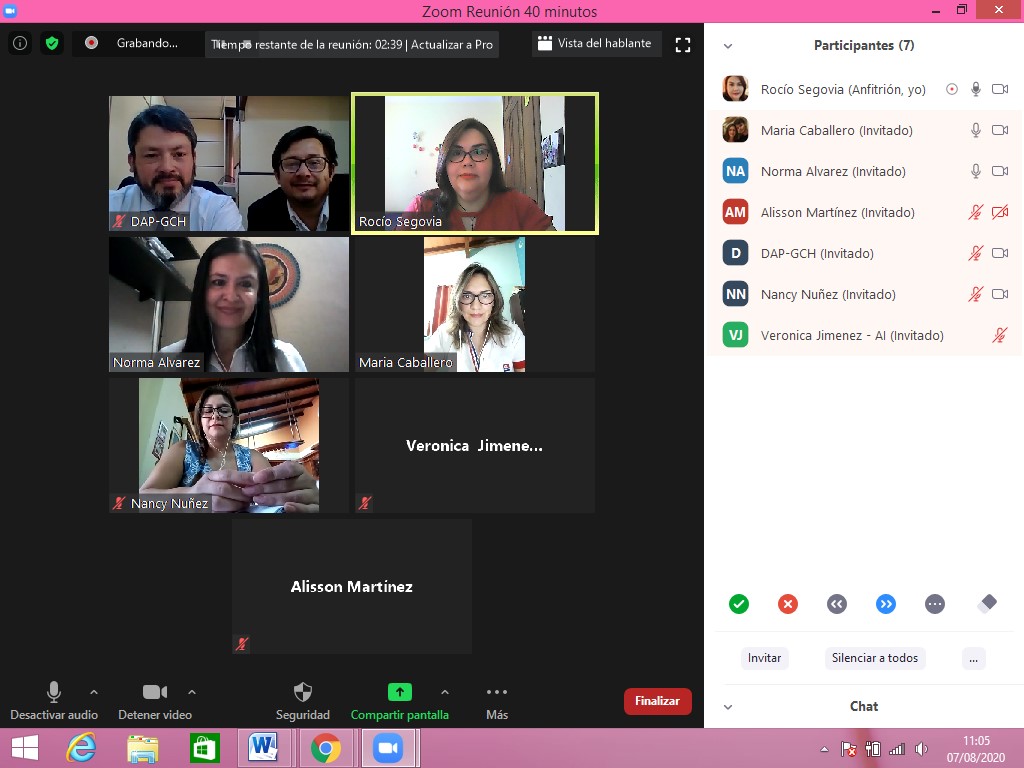
Task: Toggle Rocío Segovia camera in participants list
Action: click(x=1000, y=89)
